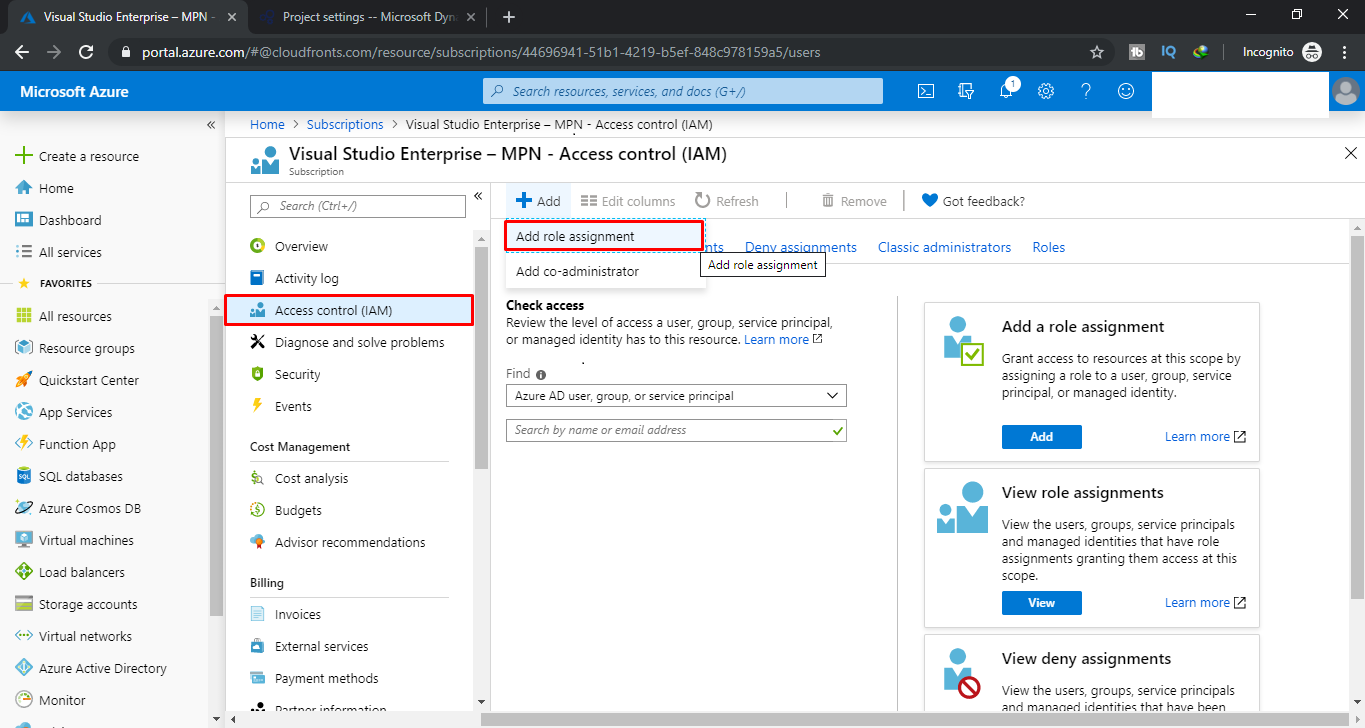Image resolution: width=1365 pixels, height=728 pixels.
Task: Open Dashboard from sidebar
Action: (59, 220)
